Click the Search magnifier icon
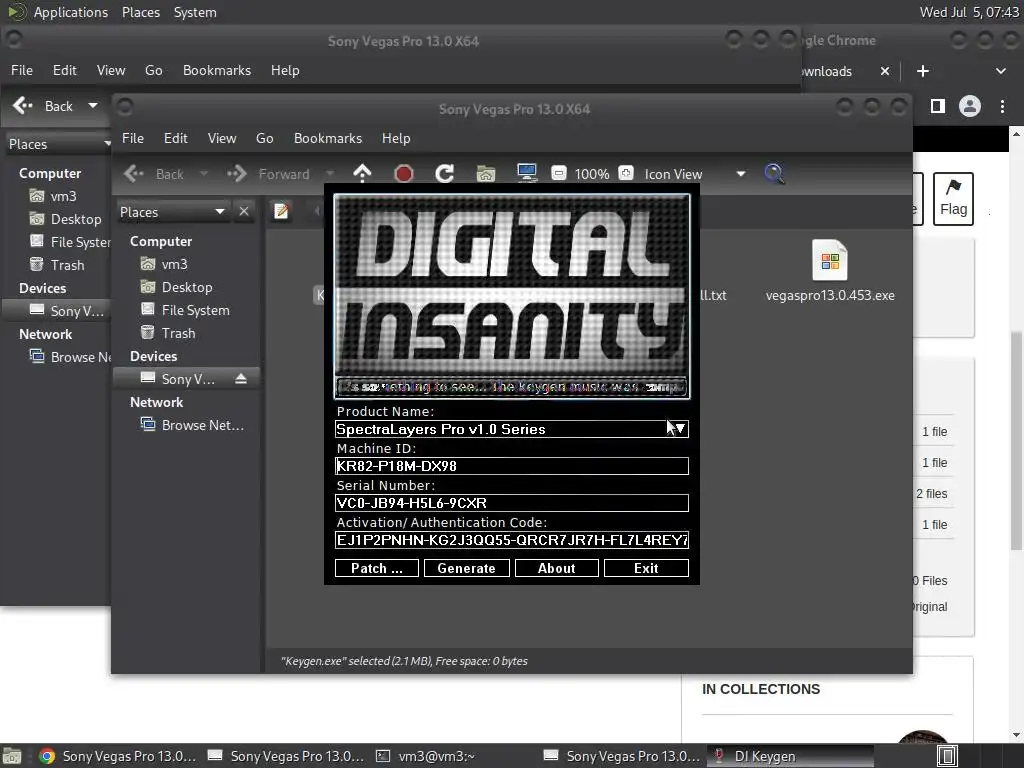Viewport: 1024px width, 768px height. (774, 174)
